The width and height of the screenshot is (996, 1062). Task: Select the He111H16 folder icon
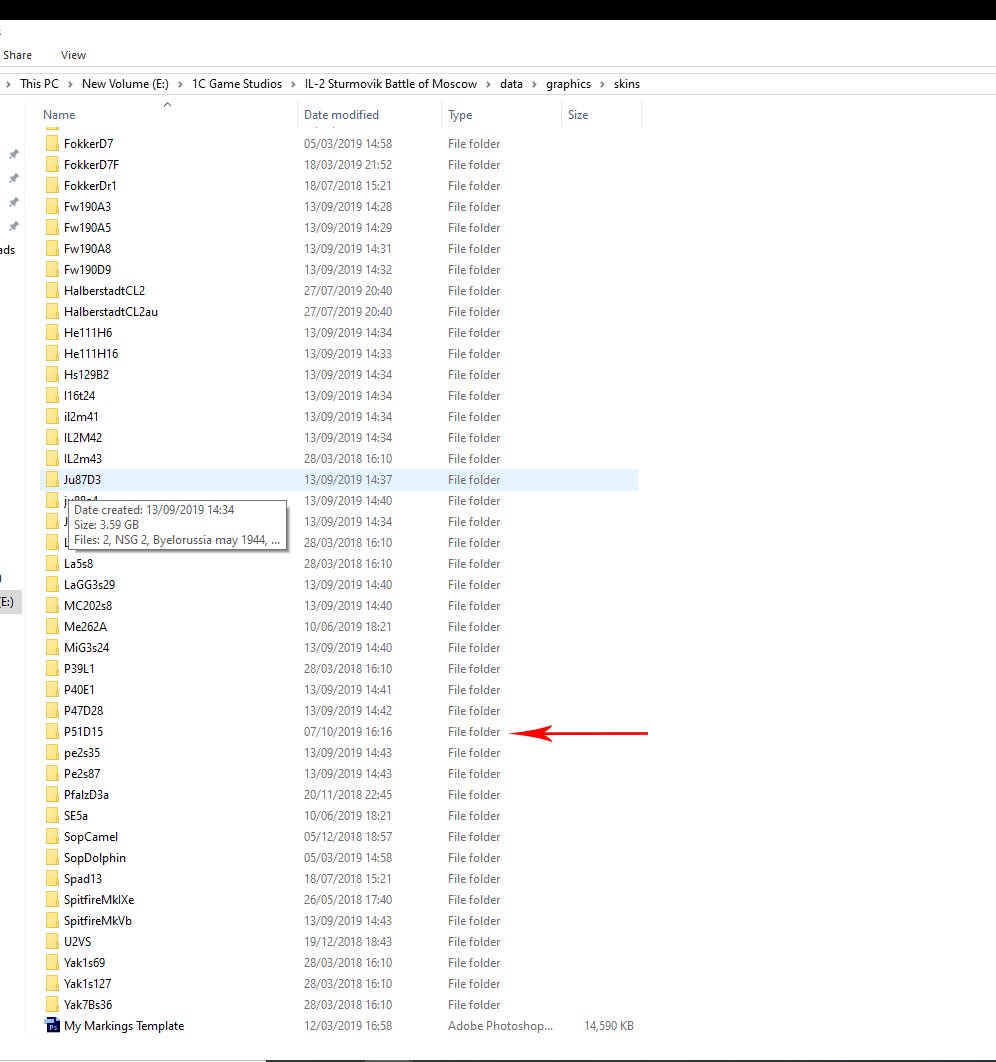tap(52, 354)
